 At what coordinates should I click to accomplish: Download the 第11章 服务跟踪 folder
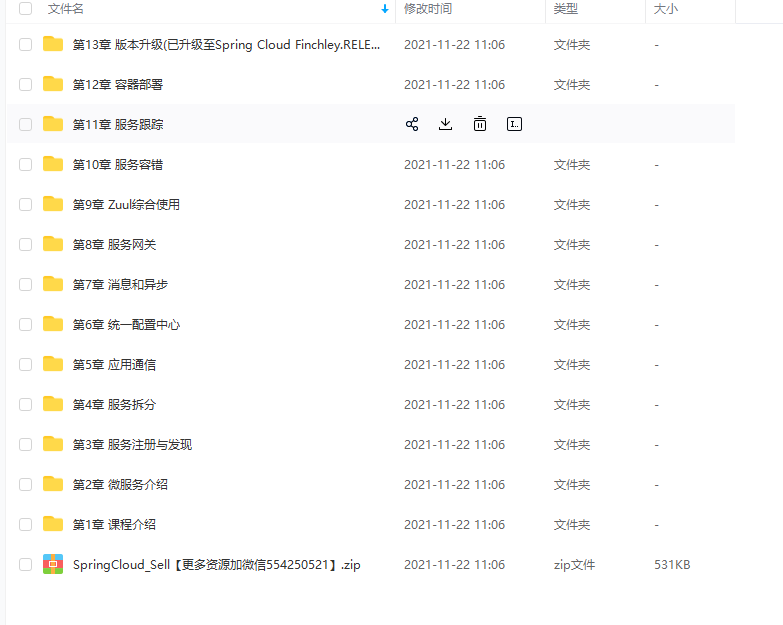coord(445,124)
